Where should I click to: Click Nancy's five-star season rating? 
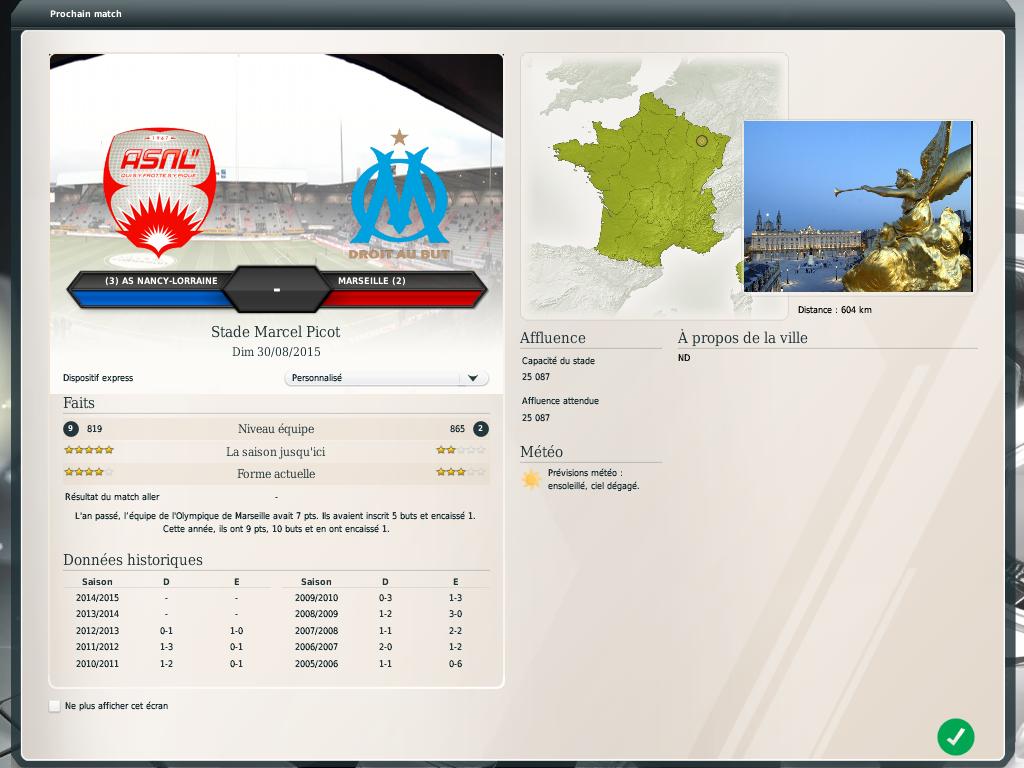coord(89,450)
